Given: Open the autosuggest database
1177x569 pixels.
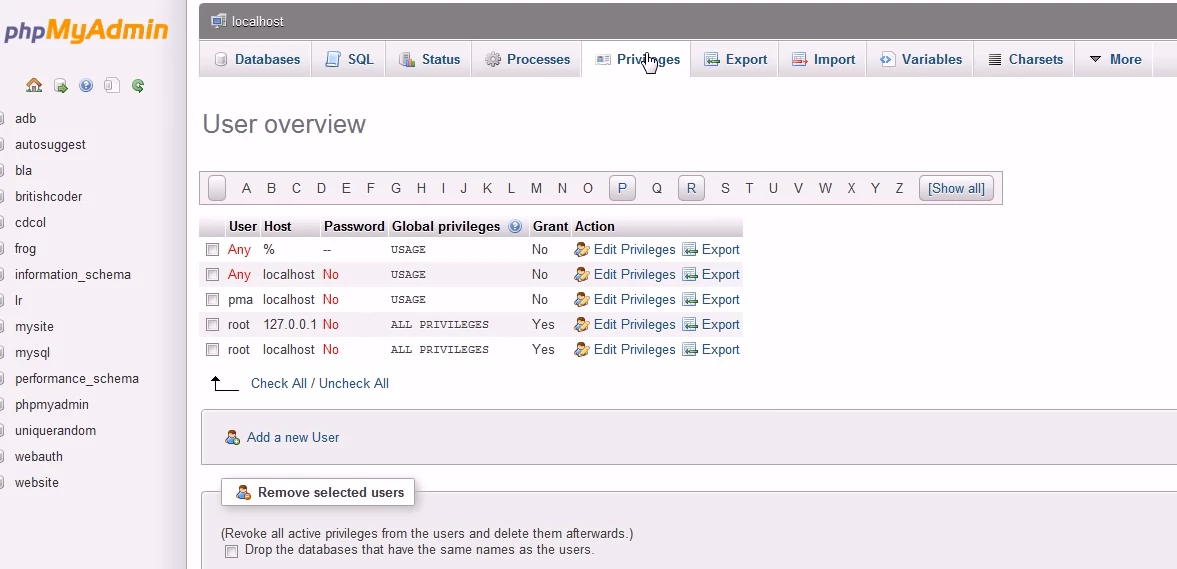Looking at the screenshot, I should [x=50, y=145].
